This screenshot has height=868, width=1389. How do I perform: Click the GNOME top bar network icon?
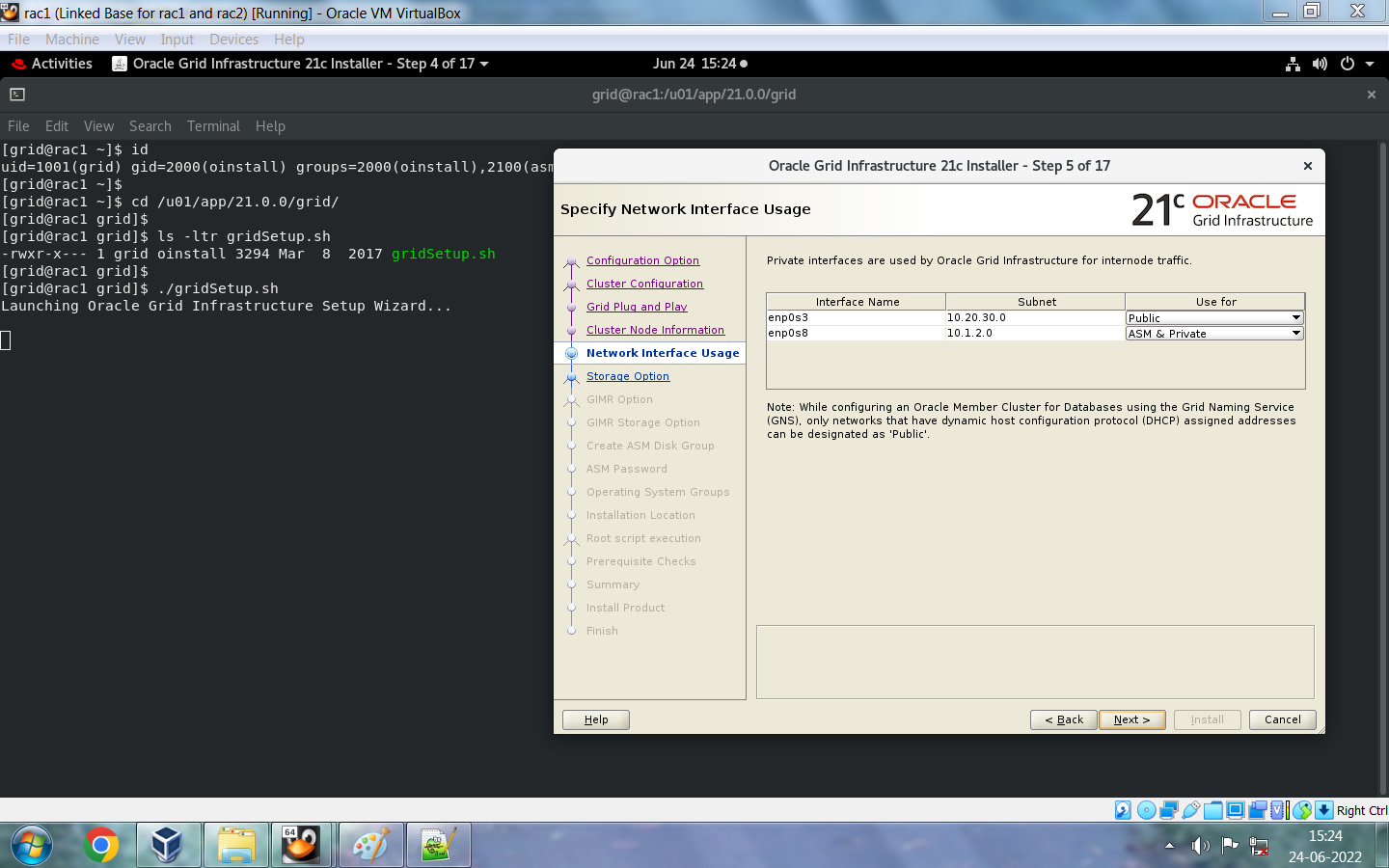(1293, 64)
